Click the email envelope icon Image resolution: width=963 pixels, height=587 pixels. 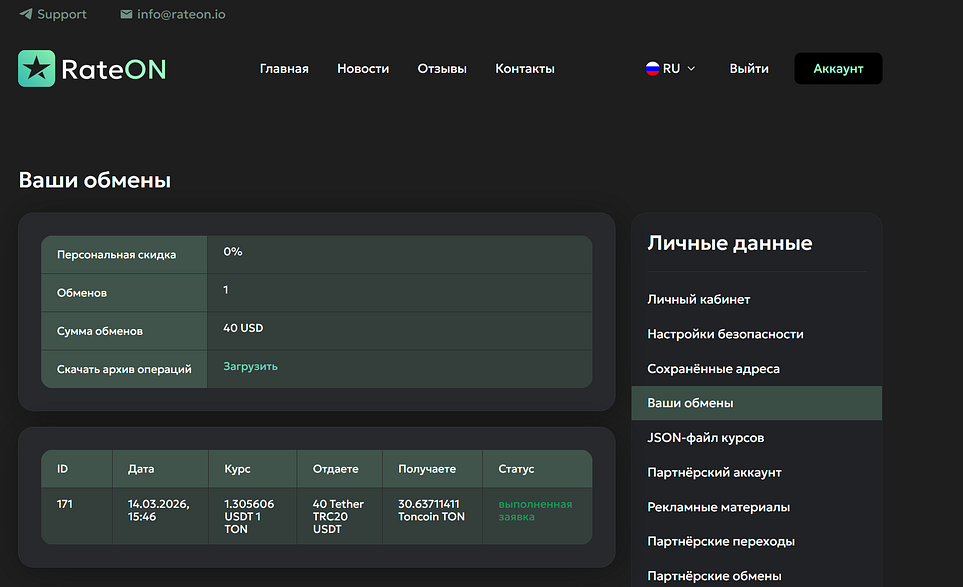click(x=126, y=15)
